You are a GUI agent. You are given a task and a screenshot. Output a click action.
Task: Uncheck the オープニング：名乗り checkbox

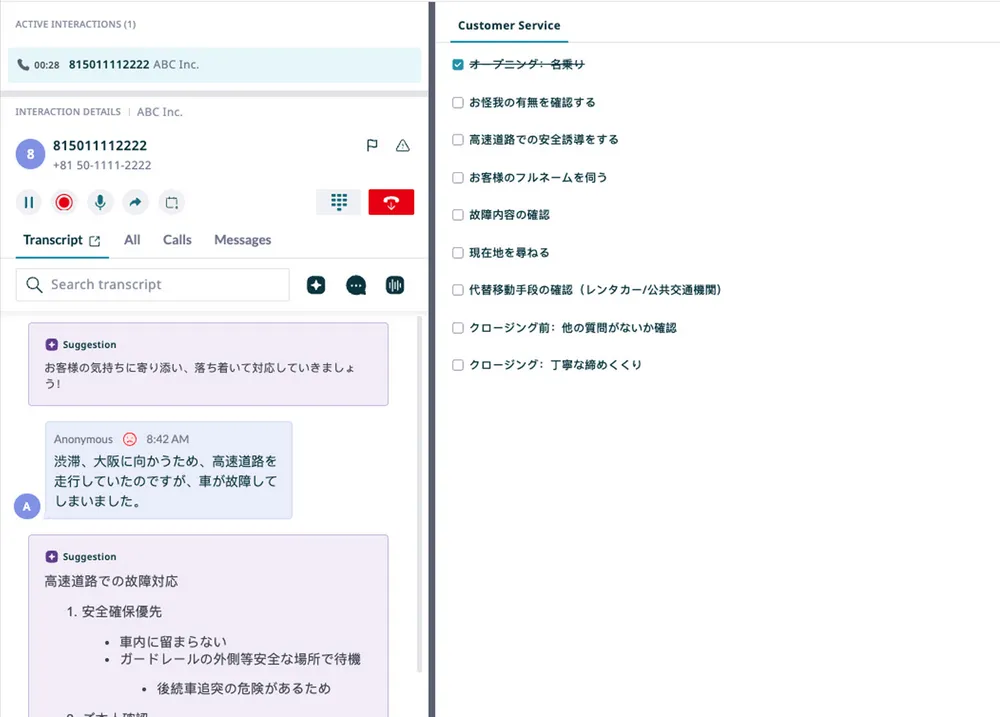(458, 65)
